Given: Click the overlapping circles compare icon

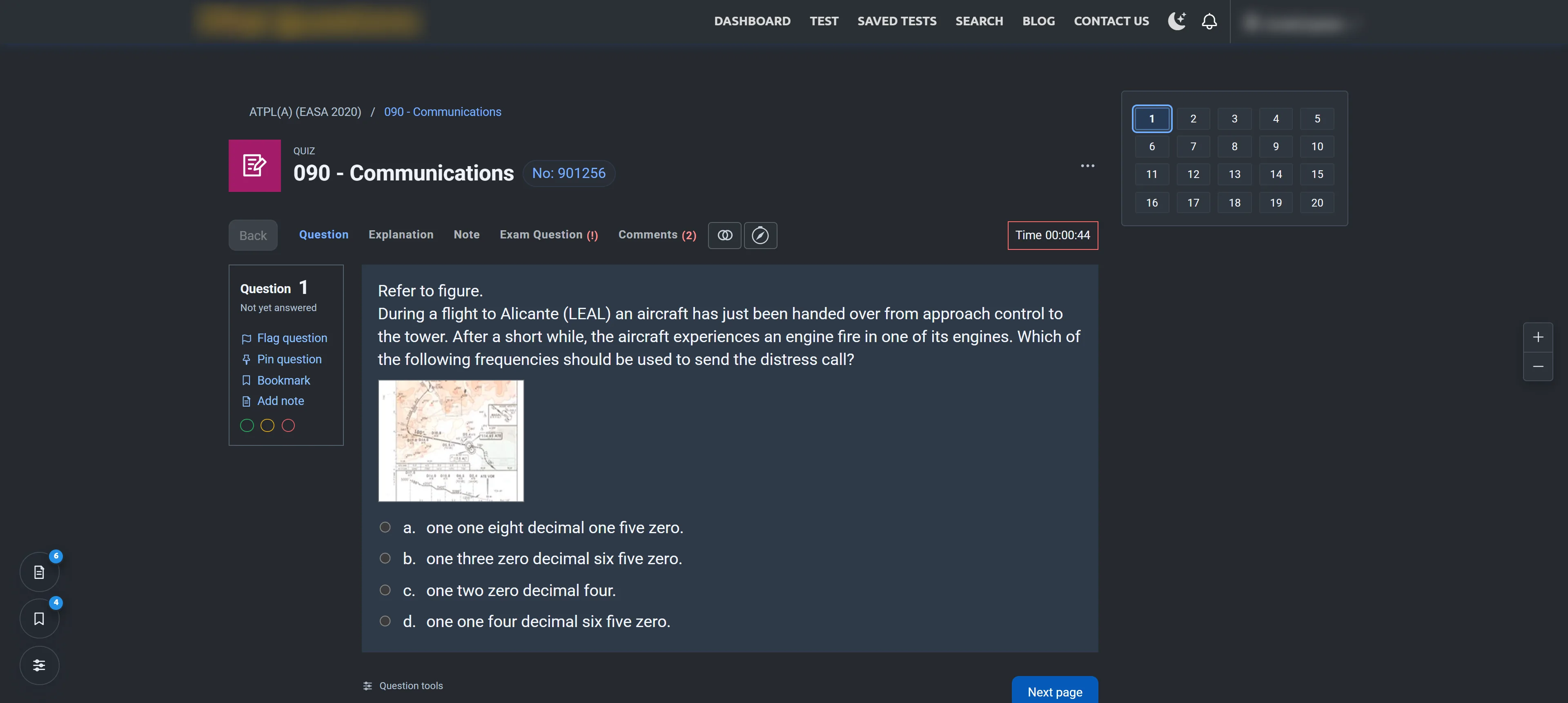Looking at the screenshot, I should [724, 236].
